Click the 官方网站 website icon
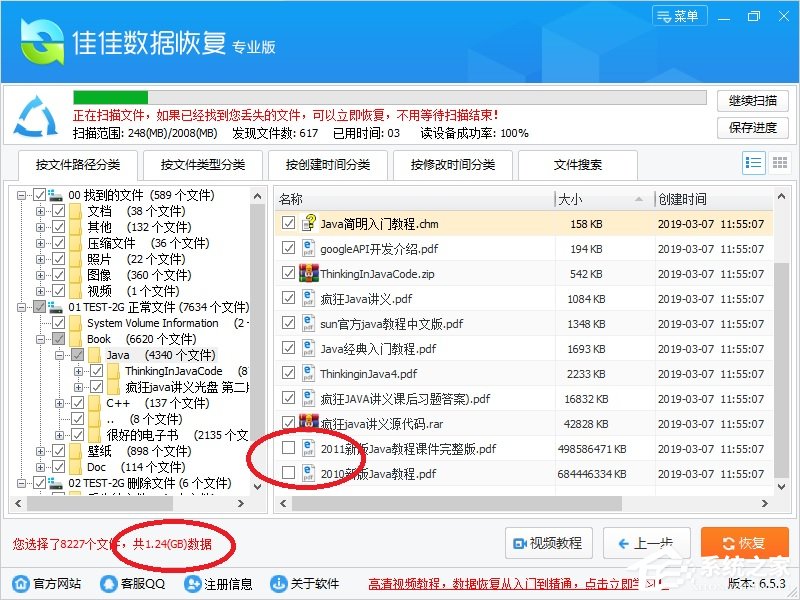The image size is (800, 600). point(22,583)
